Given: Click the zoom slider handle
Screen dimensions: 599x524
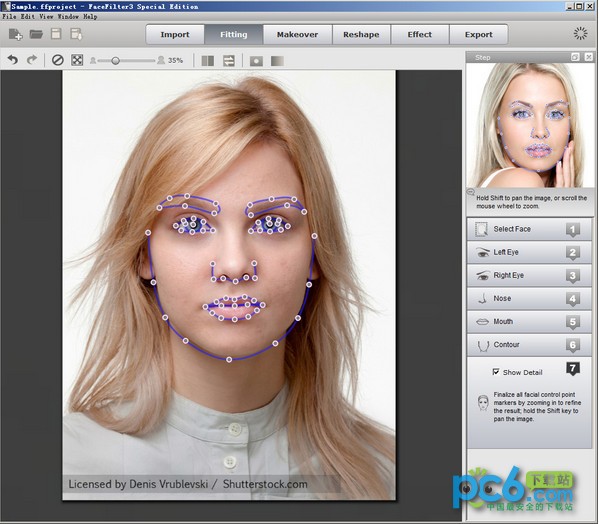Looking at the screenshot, I should click(x=115, y=60).
